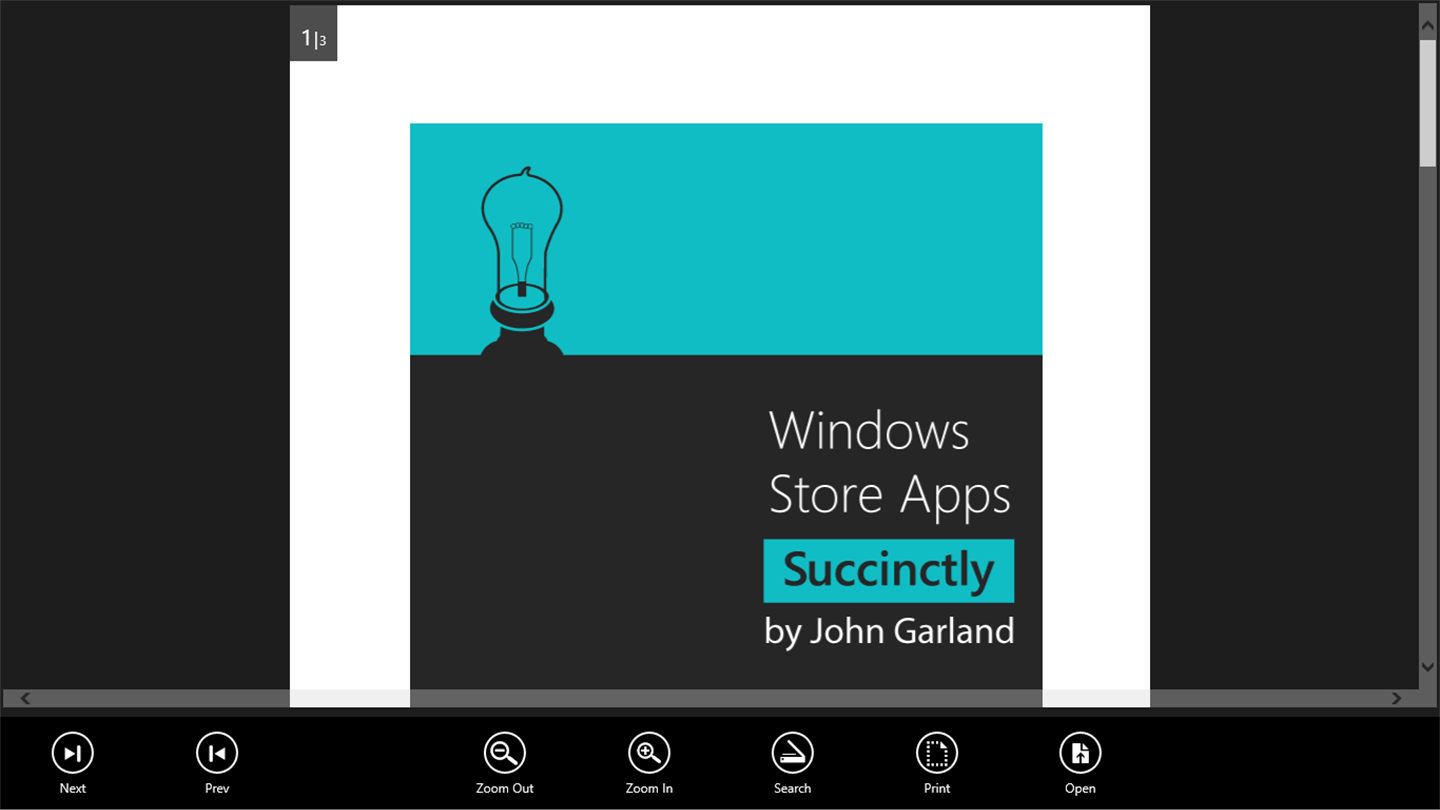Click the horizontal scrollbar right arrow

coord(1397,698)
